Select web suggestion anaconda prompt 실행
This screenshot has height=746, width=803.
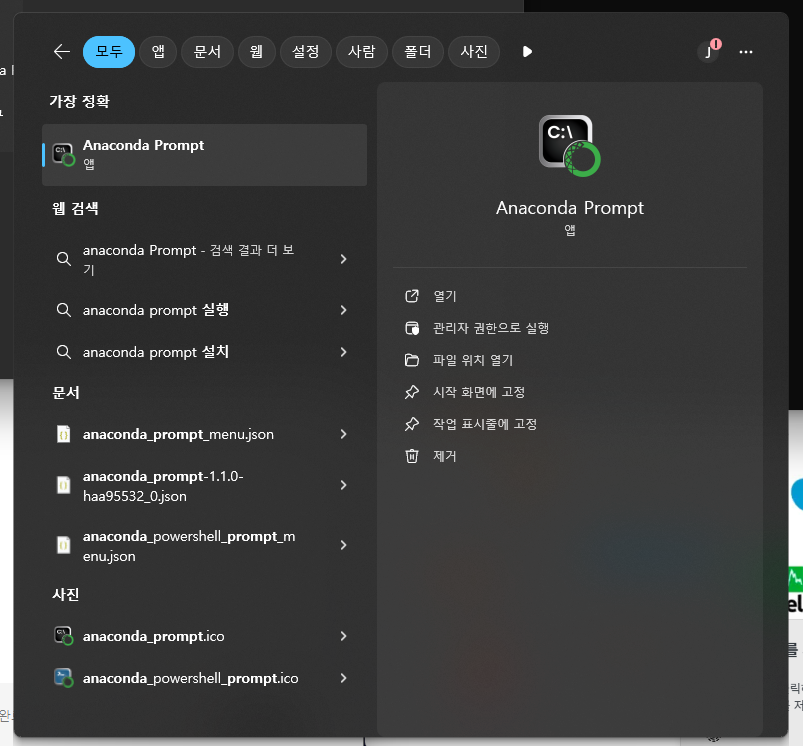click(156, 310)
